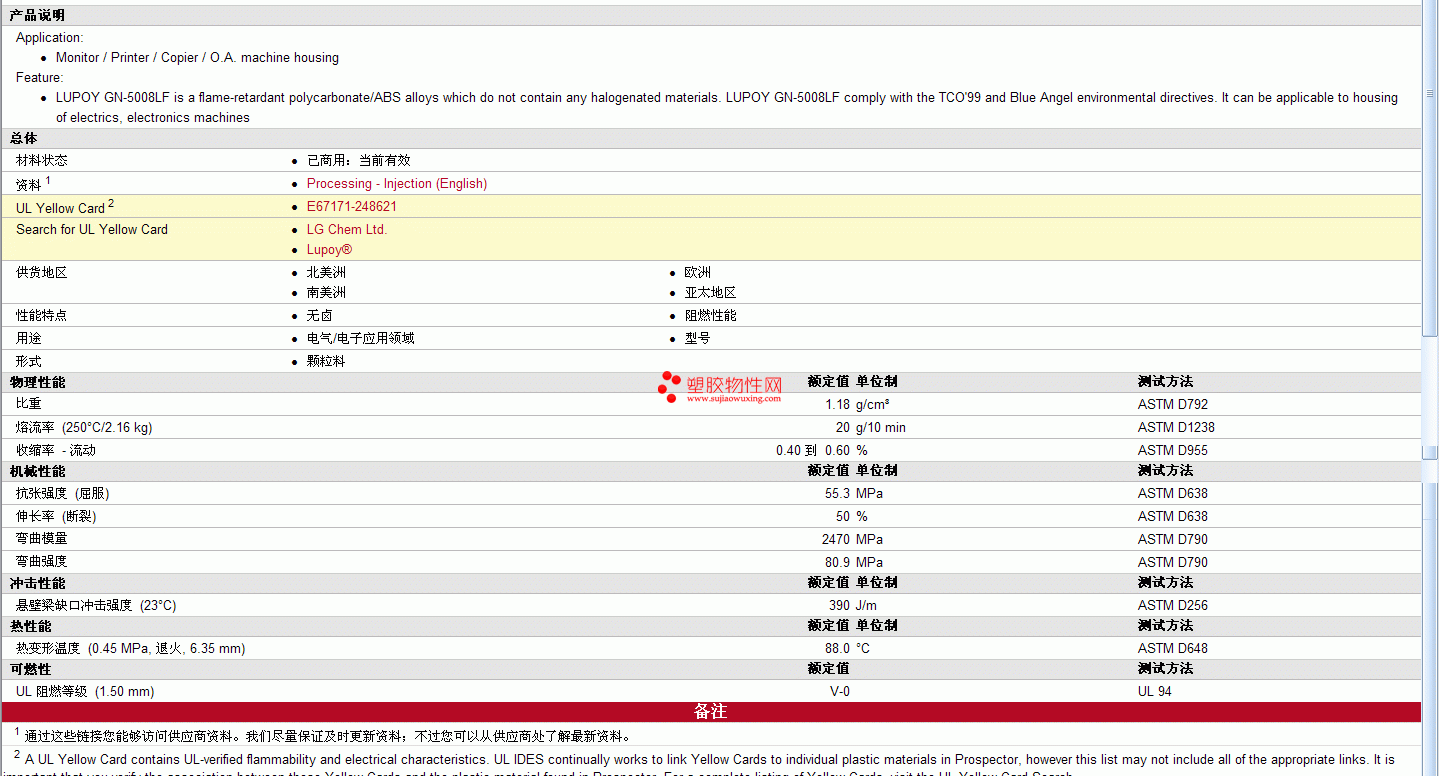Click the ASTM D648 test method
This screenshot has width=1439, height=776.
[x=1173, y=648]
